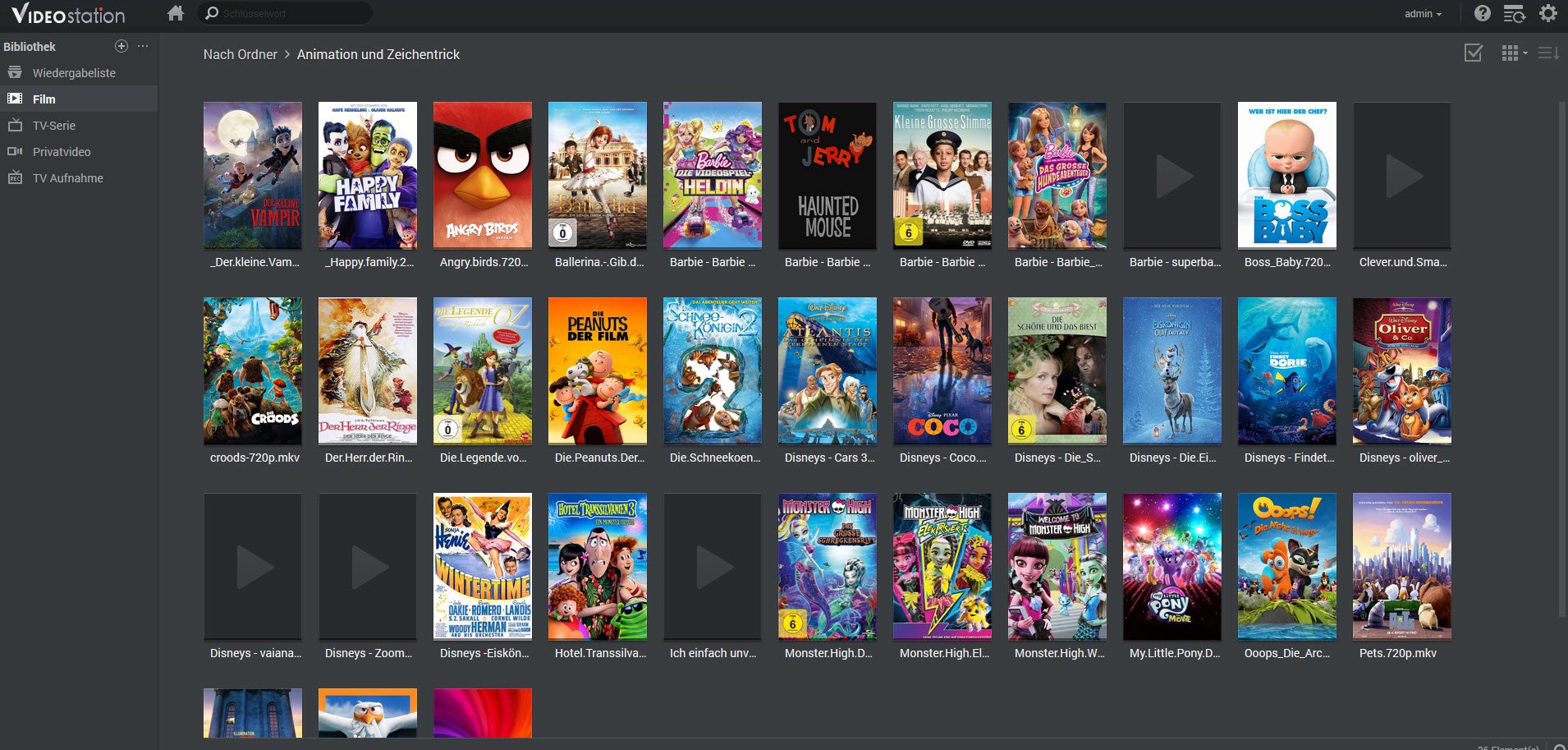Viewport: 1568px width, 750px height.
Task: Open Die Schöne und das Biest poster
Action: click(1057, 370)
